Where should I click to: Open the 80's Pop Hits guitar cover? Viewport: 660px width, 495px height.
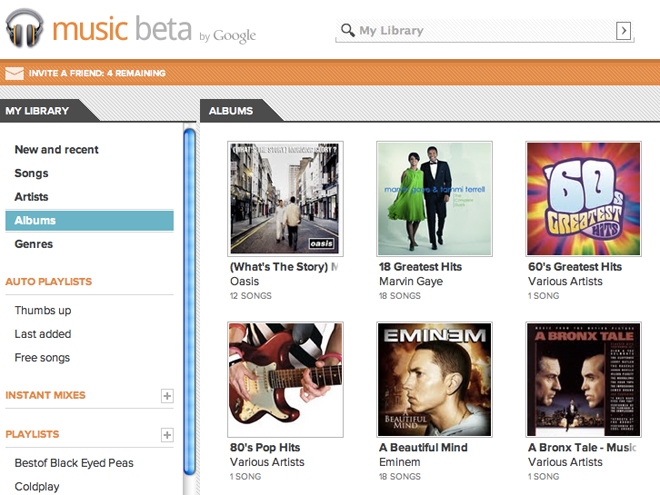coord(285,380)
